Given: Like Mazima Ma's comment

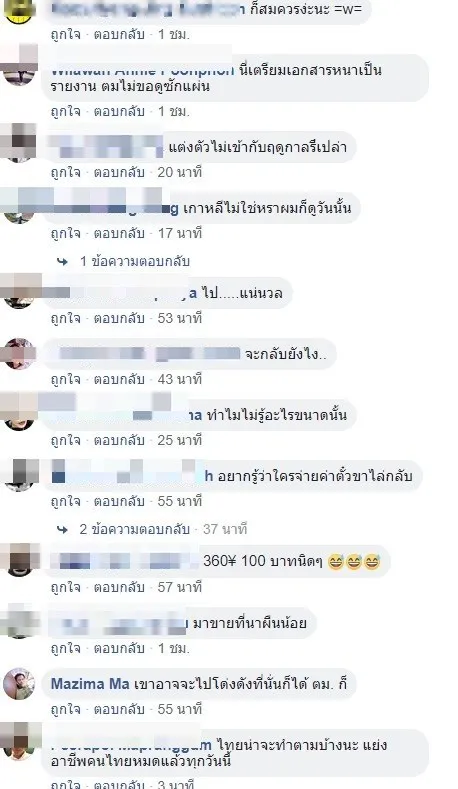Looking at the screenshot, I should 65,709.
